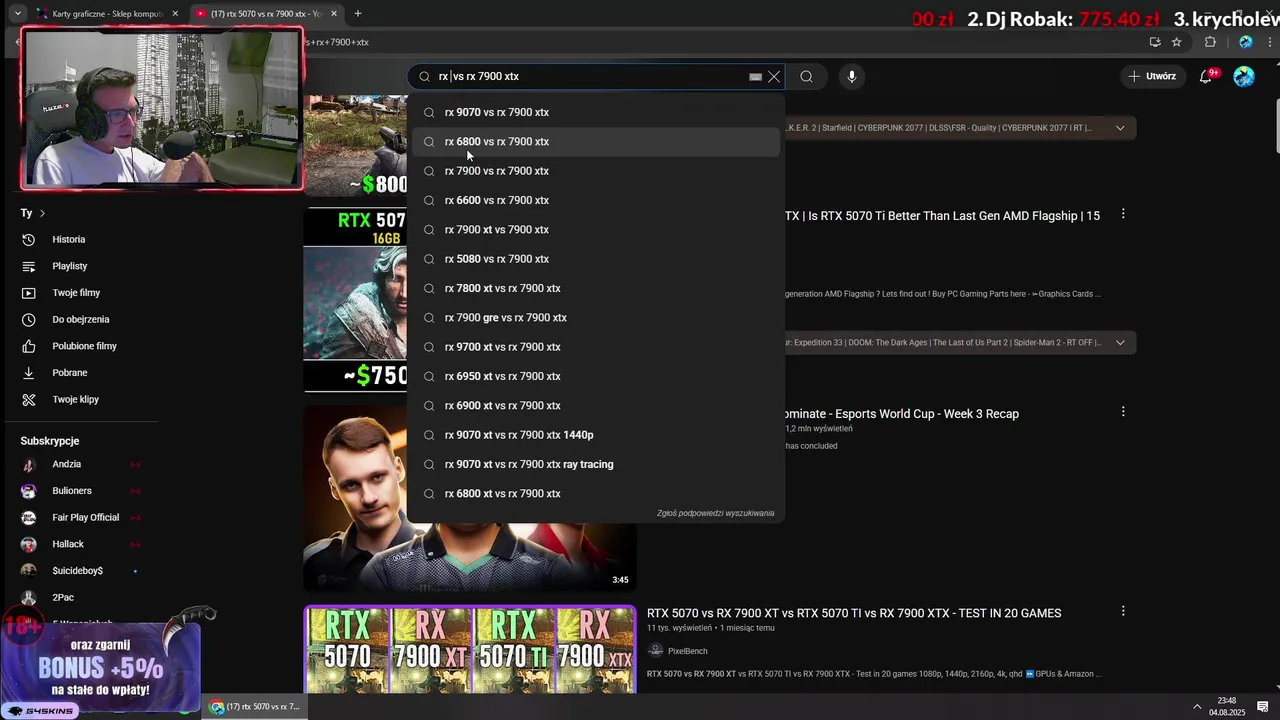
Task: Open Windows notification center icon
Action: click(x=1263, y=707)
